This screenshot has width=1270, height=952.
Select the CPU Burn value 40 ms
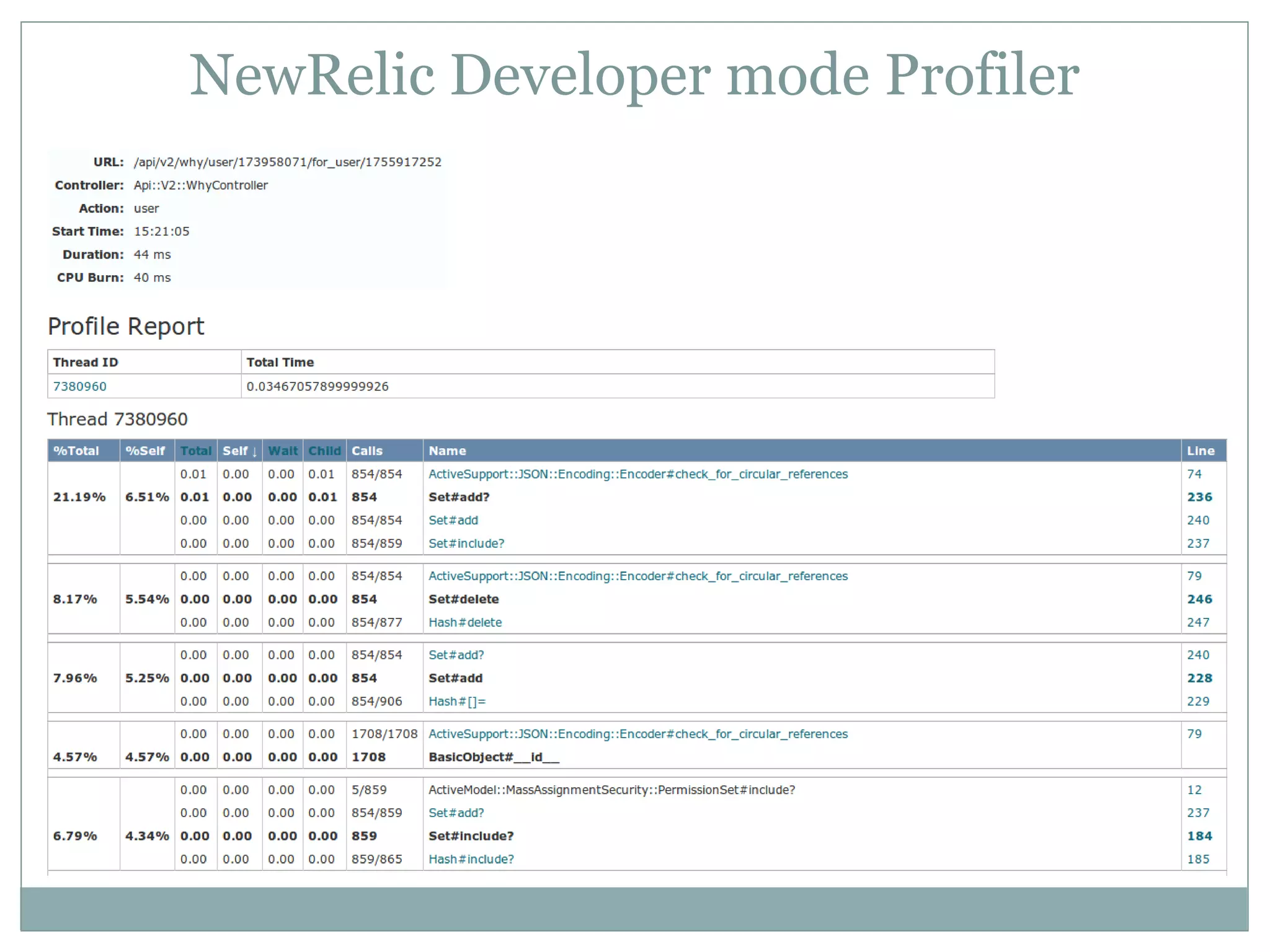click(x=152, y=278)
